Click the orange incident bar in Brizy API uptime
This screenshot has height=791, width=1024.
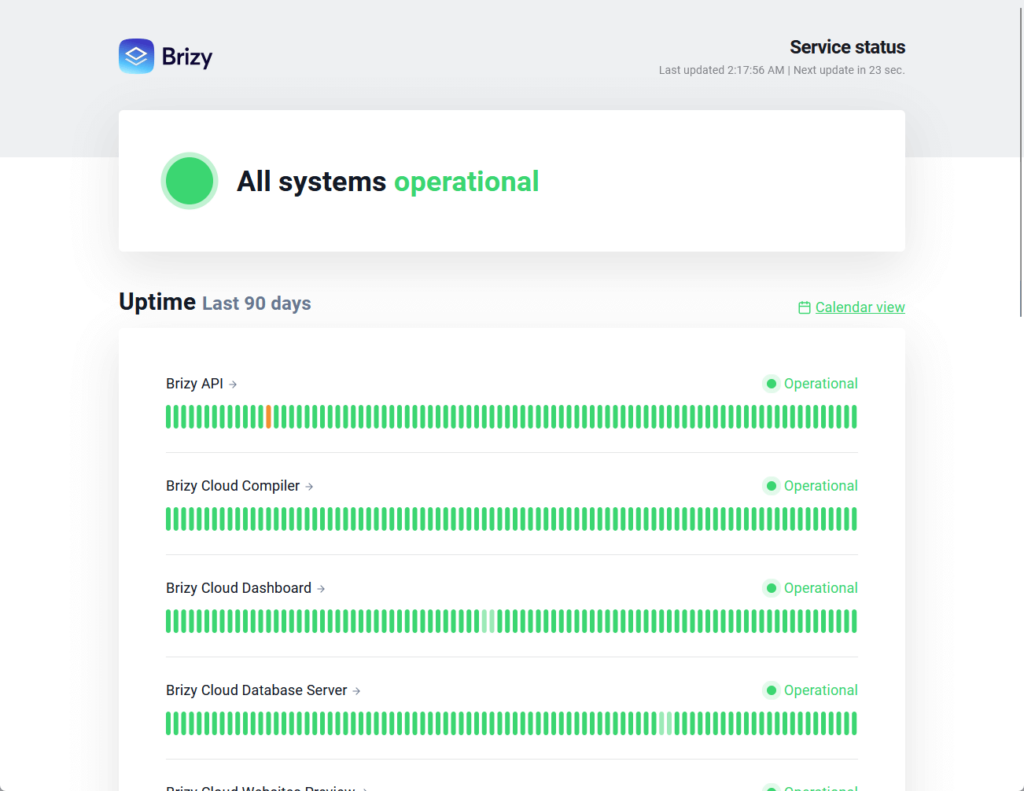pyautogui.click(x=268, y=417)
